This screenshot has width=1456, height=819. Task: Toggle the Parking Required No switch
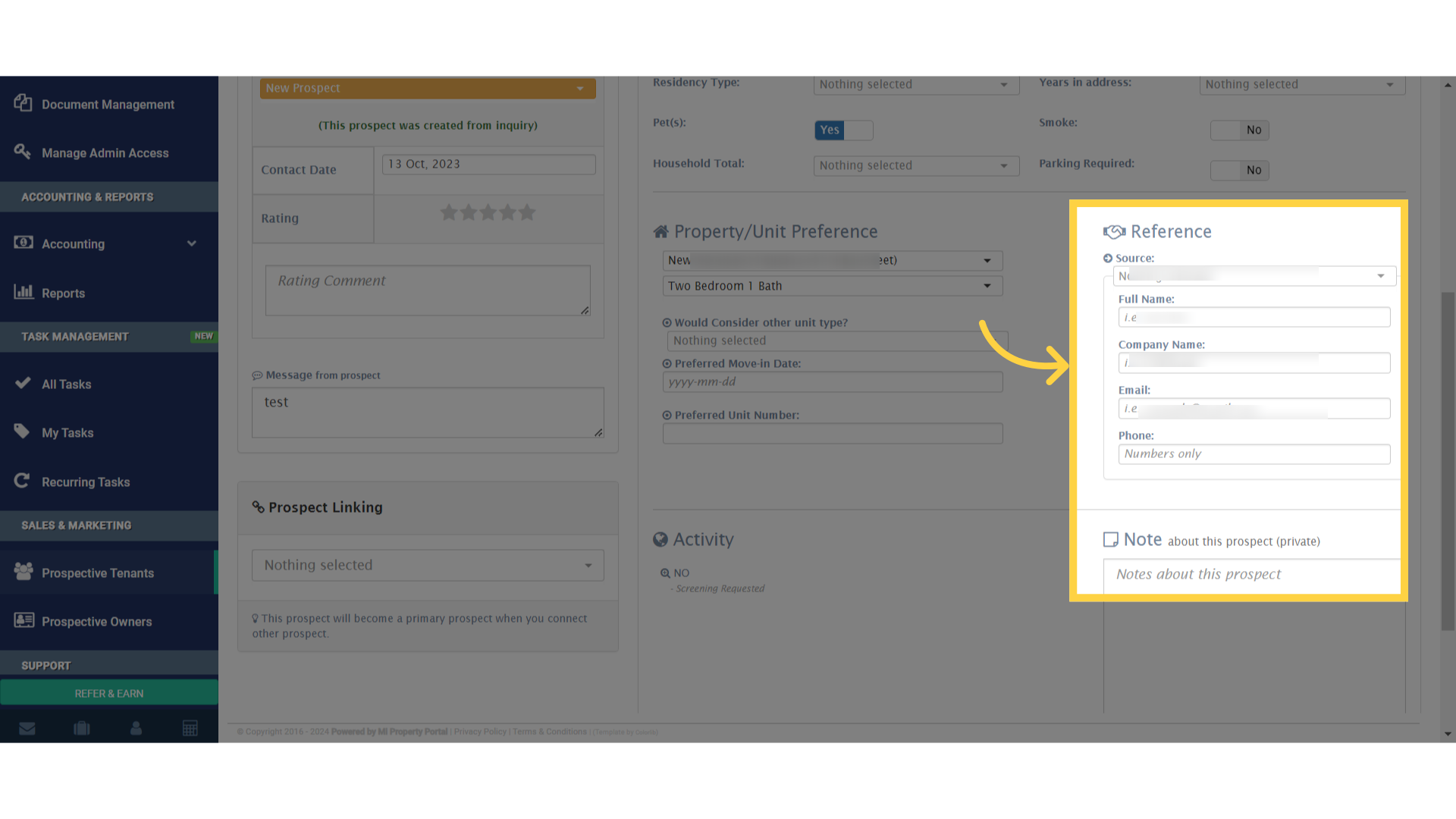point(1239,171)
